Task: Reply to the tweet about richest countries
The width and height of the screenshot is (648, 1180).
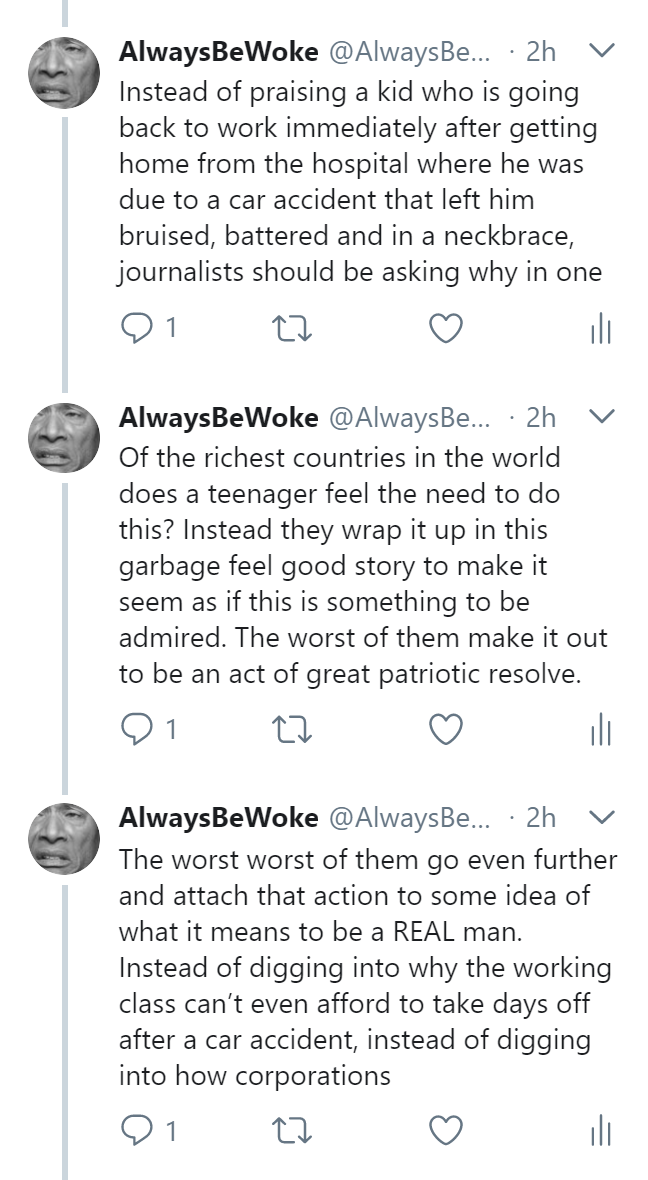Action: point(135,730)
